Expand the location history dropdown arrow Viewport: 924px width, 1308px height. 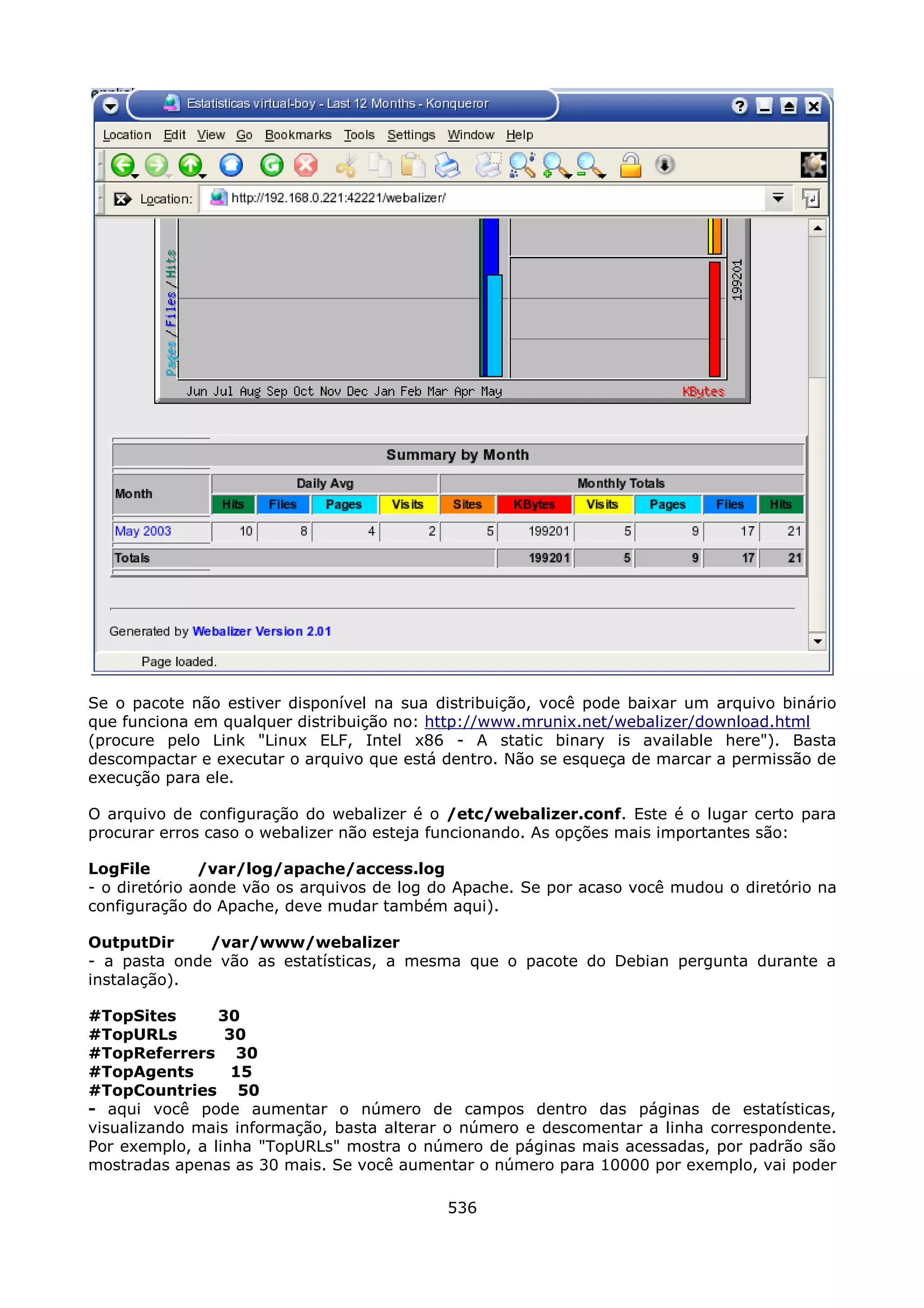tap(778, 198)
